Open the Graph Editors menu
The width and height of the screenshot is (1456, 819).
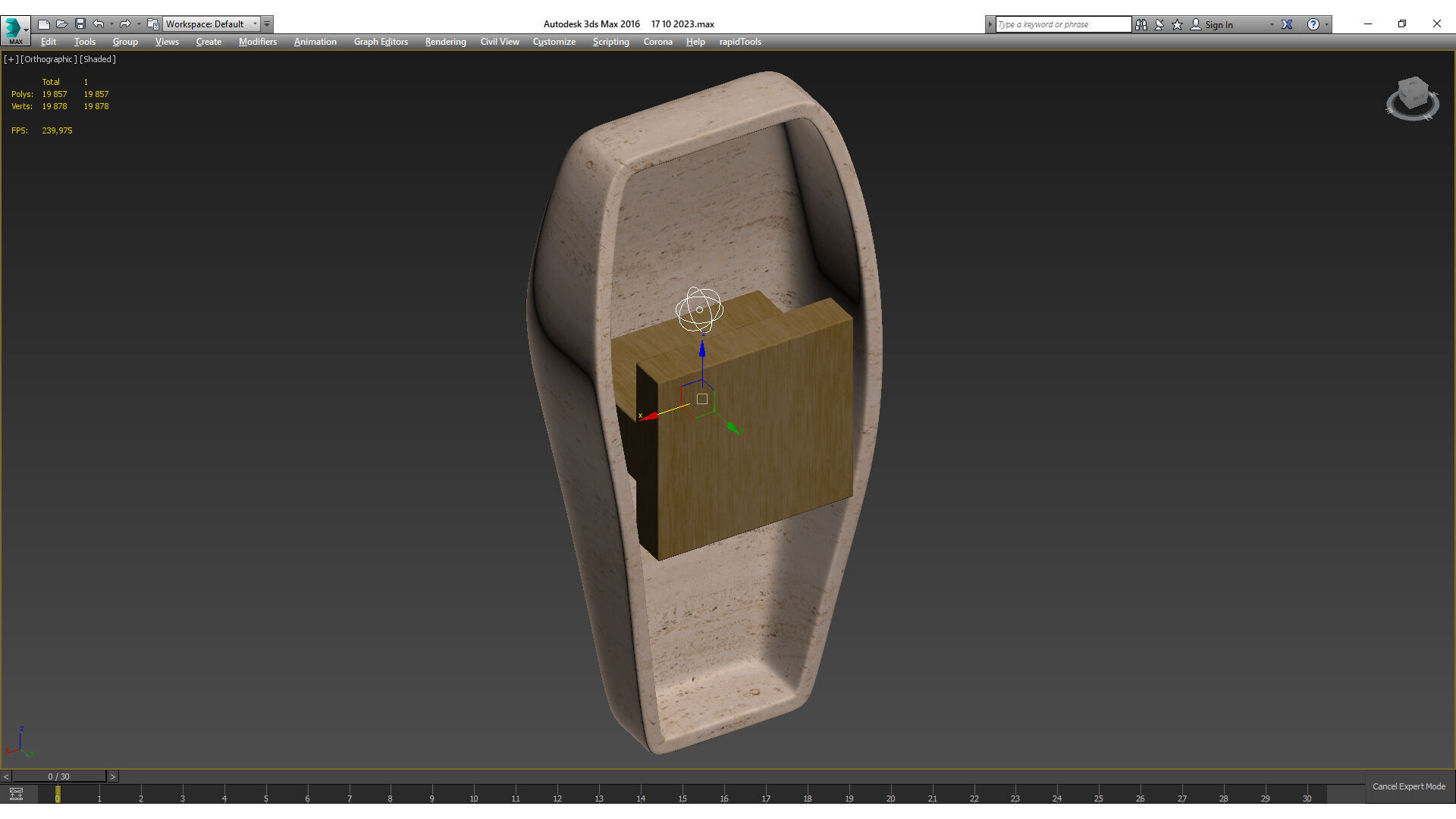381,42
